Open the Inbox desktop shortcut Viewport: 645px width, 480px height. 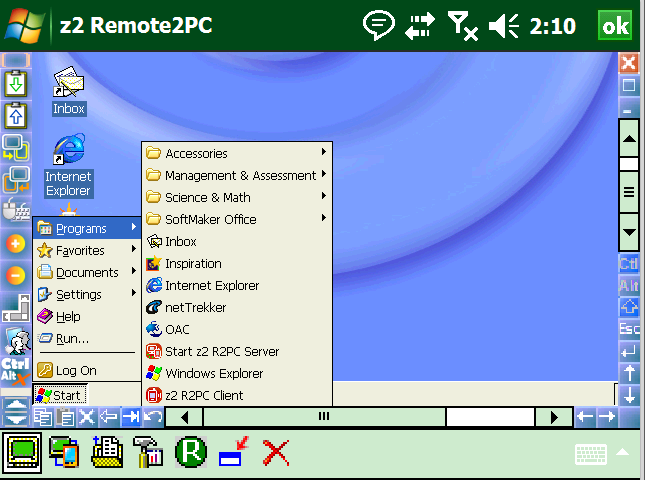pyautogui.click(x=69, y=91)
